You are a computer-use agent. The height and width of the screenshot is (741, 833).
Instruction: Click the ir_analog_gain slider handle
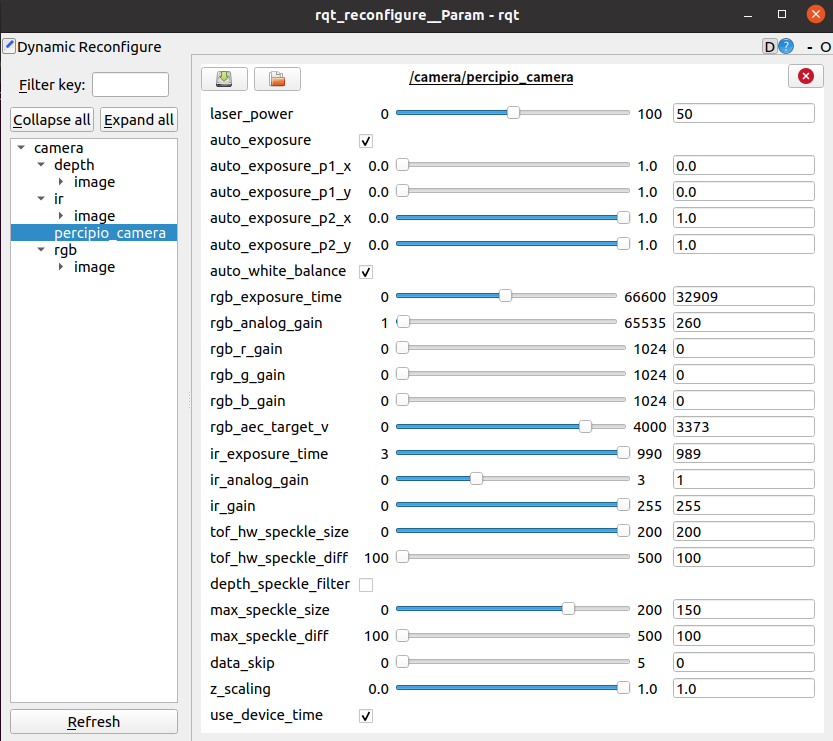point(476,479)
